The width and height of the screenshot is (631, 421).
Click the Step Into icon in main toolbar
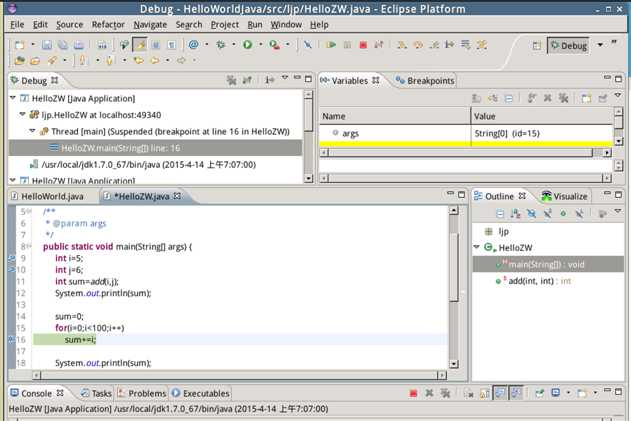click(x=401, y=45)
